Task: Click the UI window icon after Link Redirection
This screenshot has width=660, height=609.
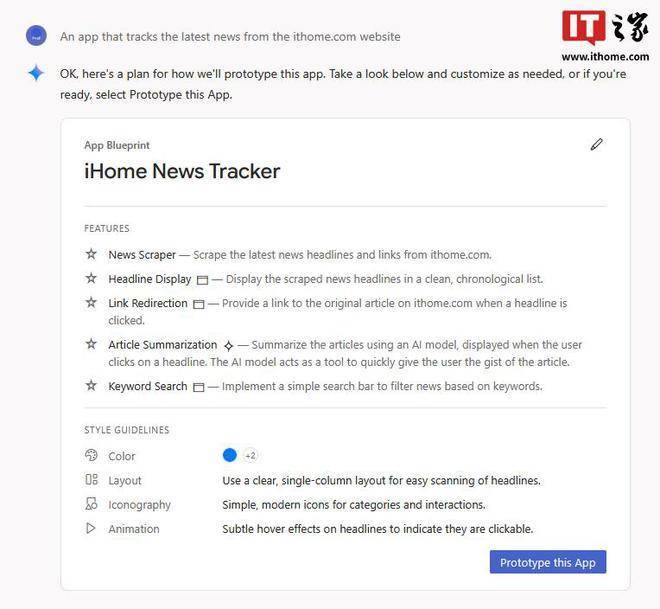Action: 198,304
